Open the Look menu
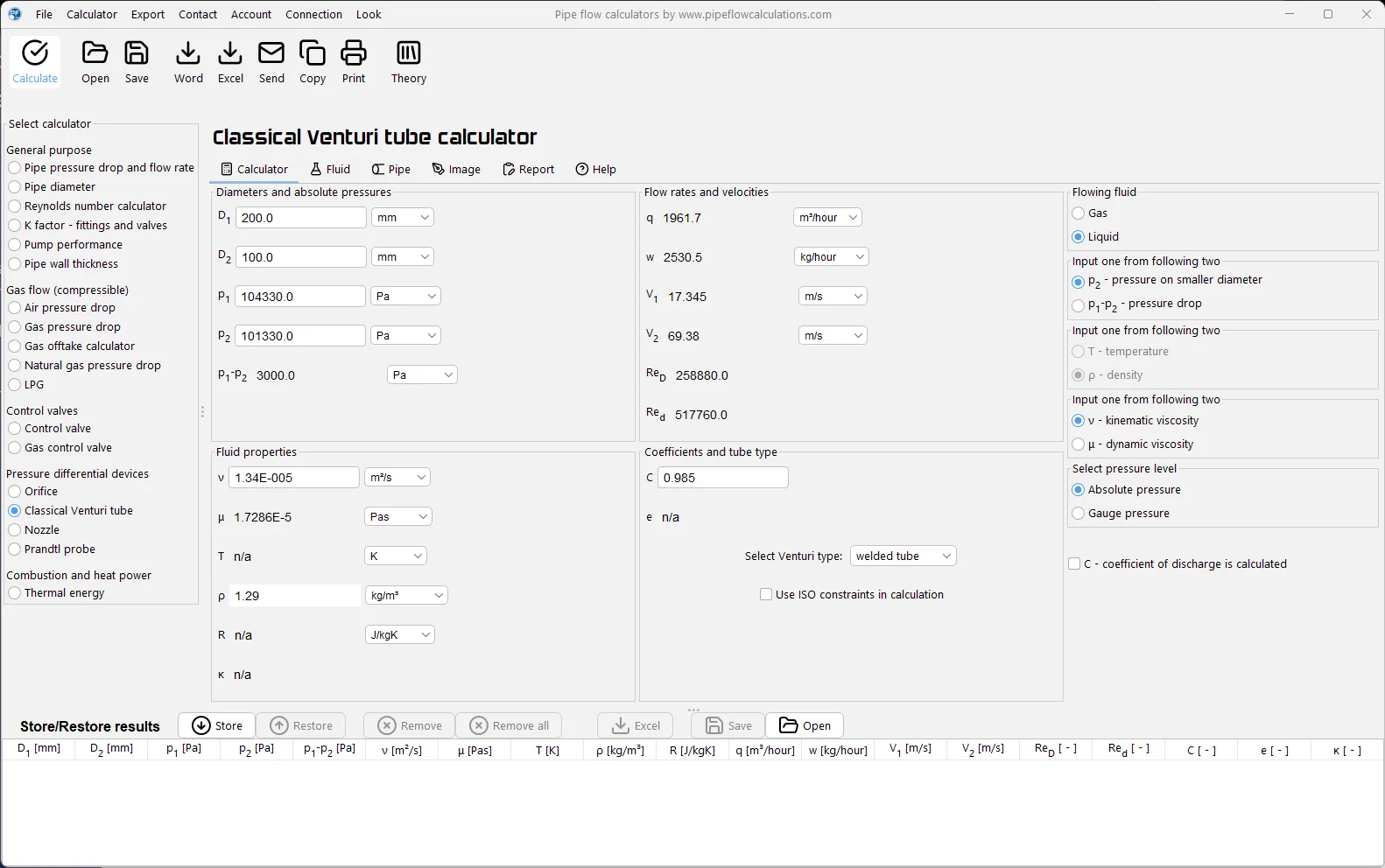Screen dimensions: 1385x868 point(369,14)
